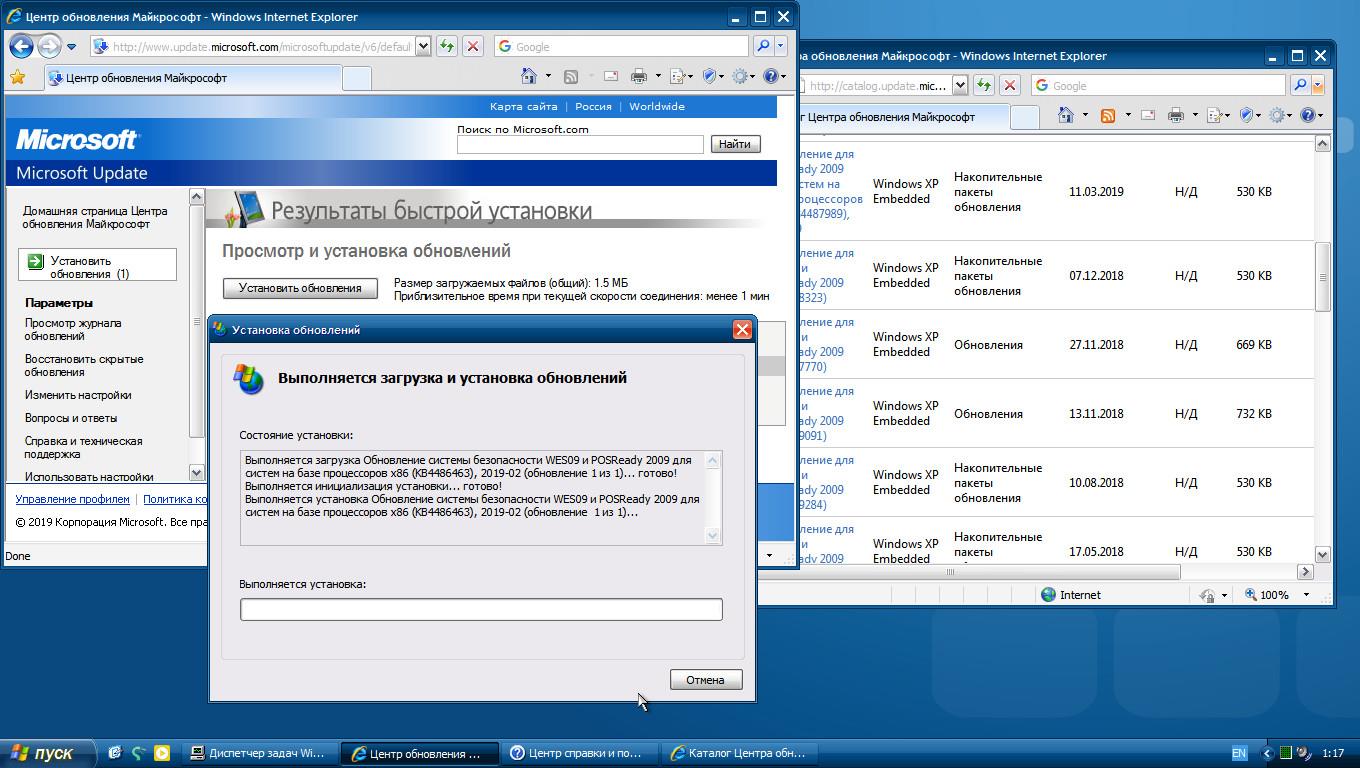Open Управление профилем link

point(72,499)
